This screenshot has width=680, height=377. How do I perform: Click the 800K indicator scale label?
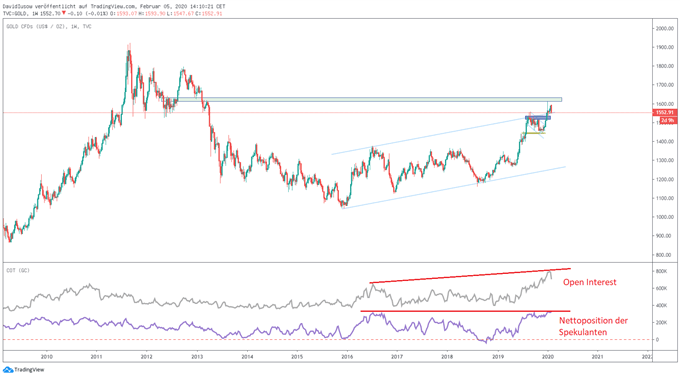point(662,272)
